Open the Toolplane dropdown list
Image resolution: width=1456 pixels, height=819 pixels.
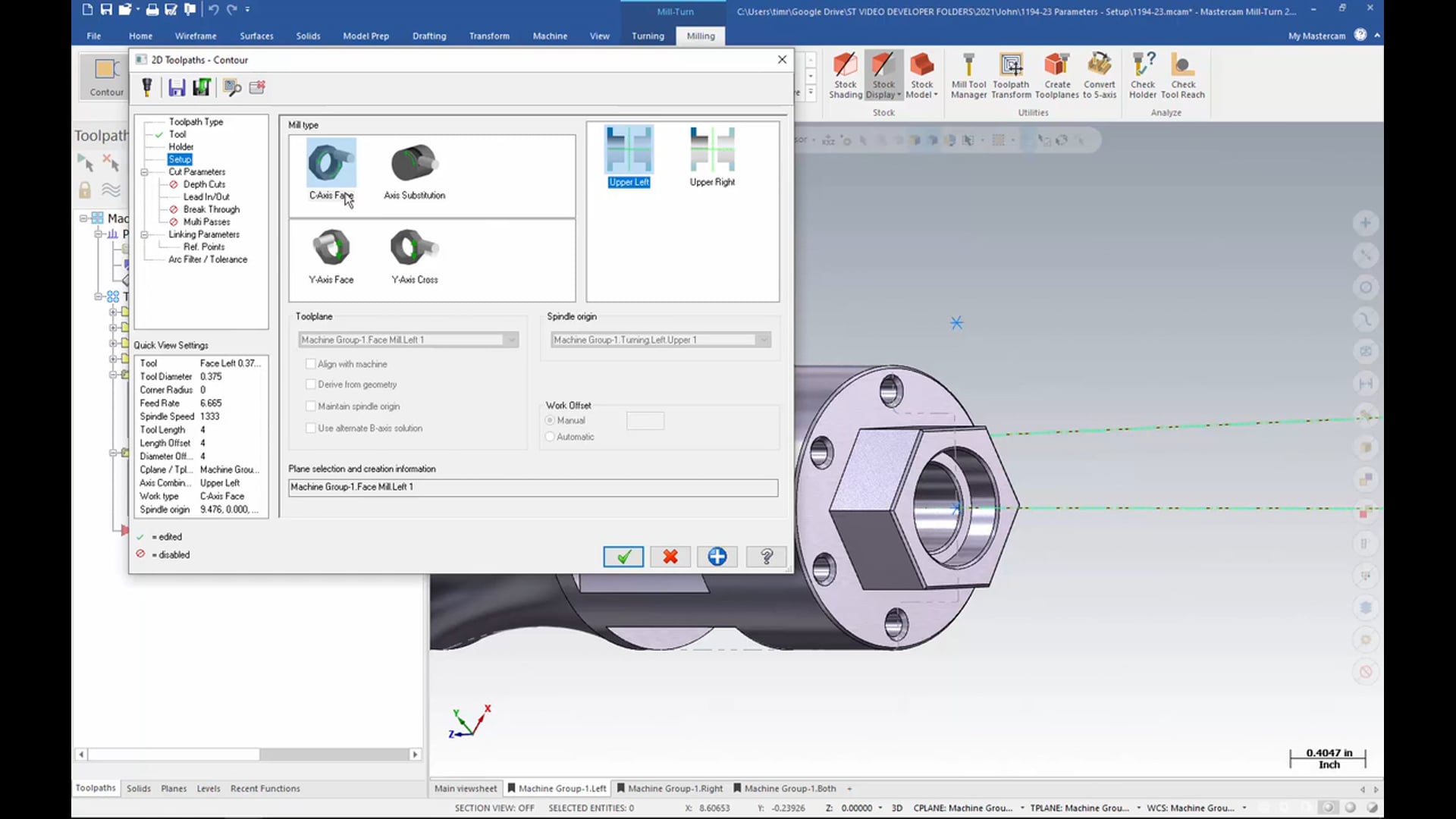512,340
